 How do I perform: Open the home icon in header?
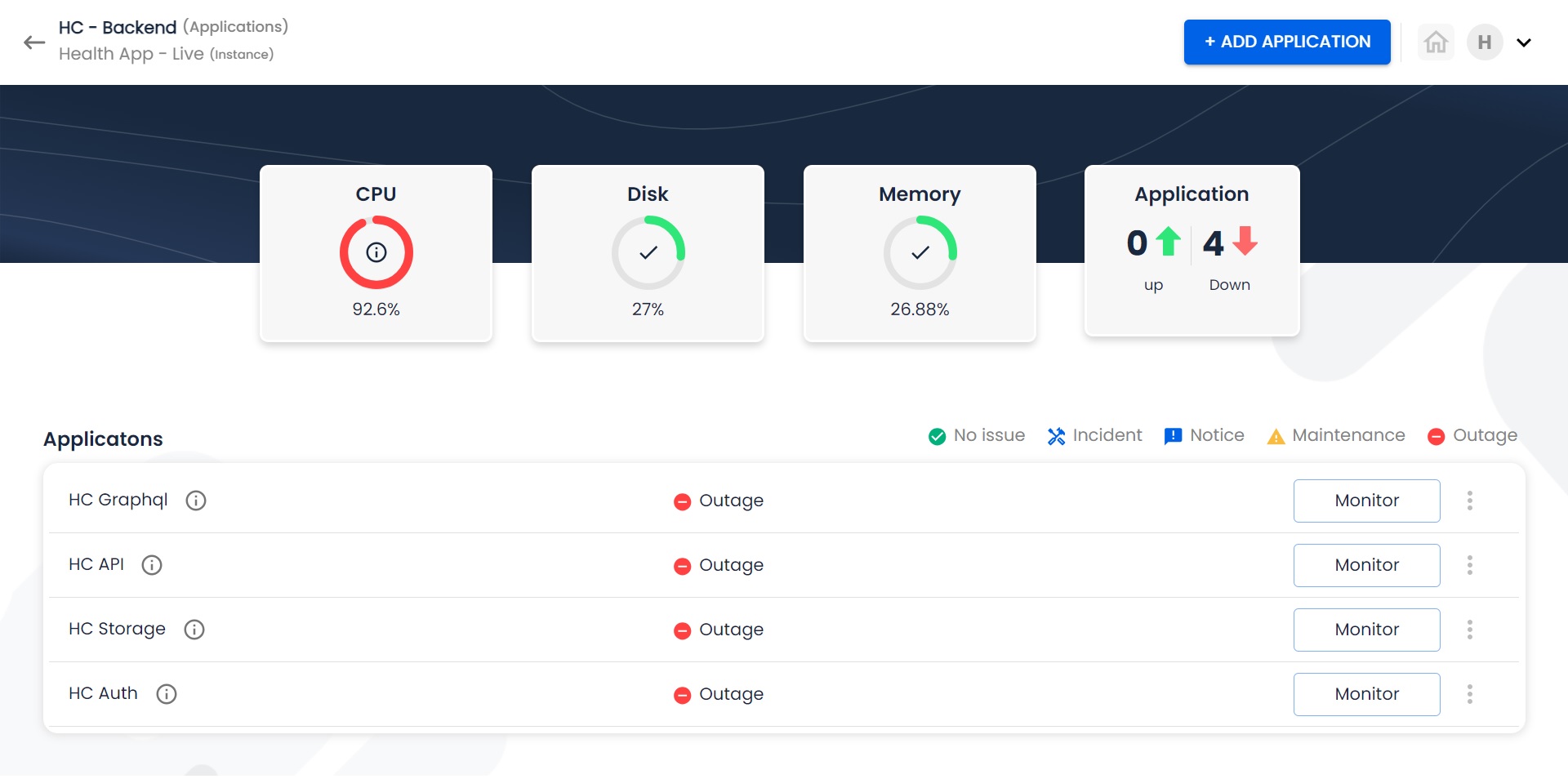[1435, 42]
